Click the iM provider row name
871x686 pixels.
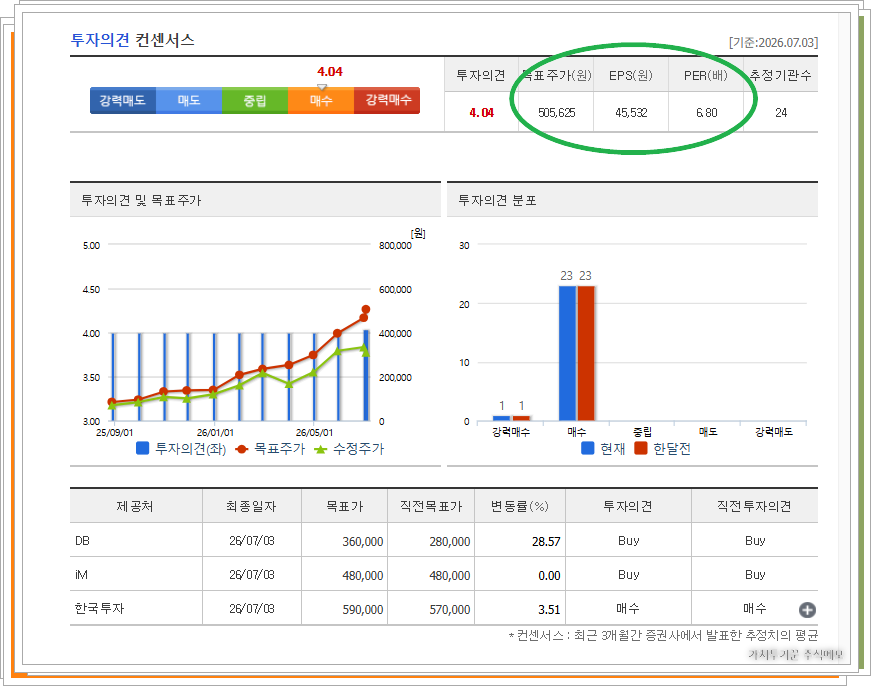(81, 575)
